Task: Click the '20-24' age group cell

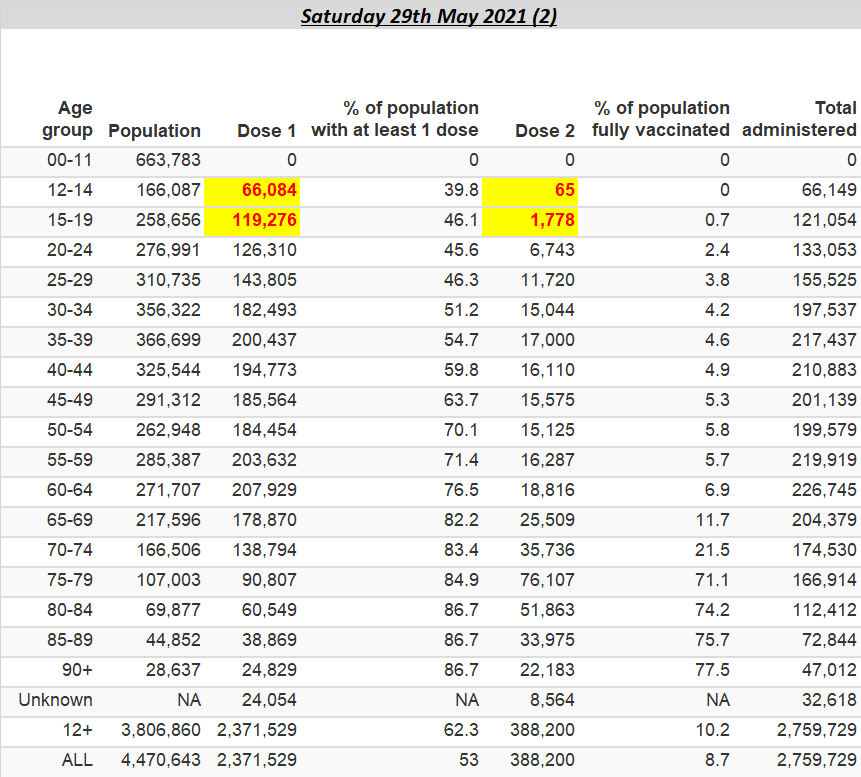Action: (70, 250)
